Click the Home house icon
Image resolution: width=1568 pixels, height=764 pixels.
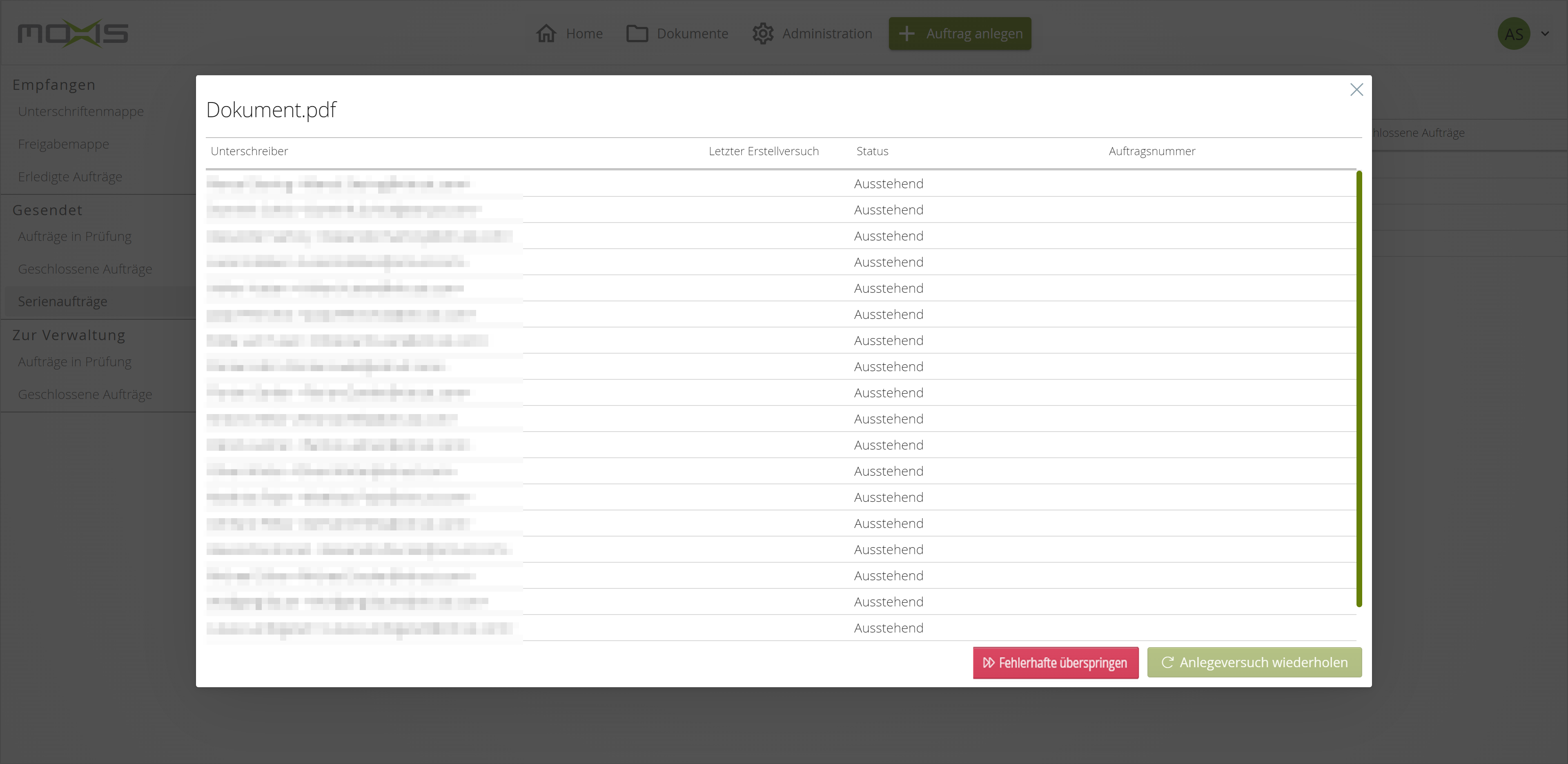click(546, 33)
